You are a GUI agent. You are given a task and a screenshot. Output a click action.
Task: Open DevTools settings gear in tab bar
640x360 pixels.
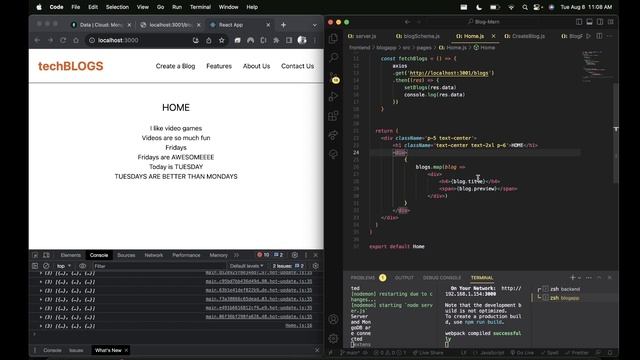(295, 255)
